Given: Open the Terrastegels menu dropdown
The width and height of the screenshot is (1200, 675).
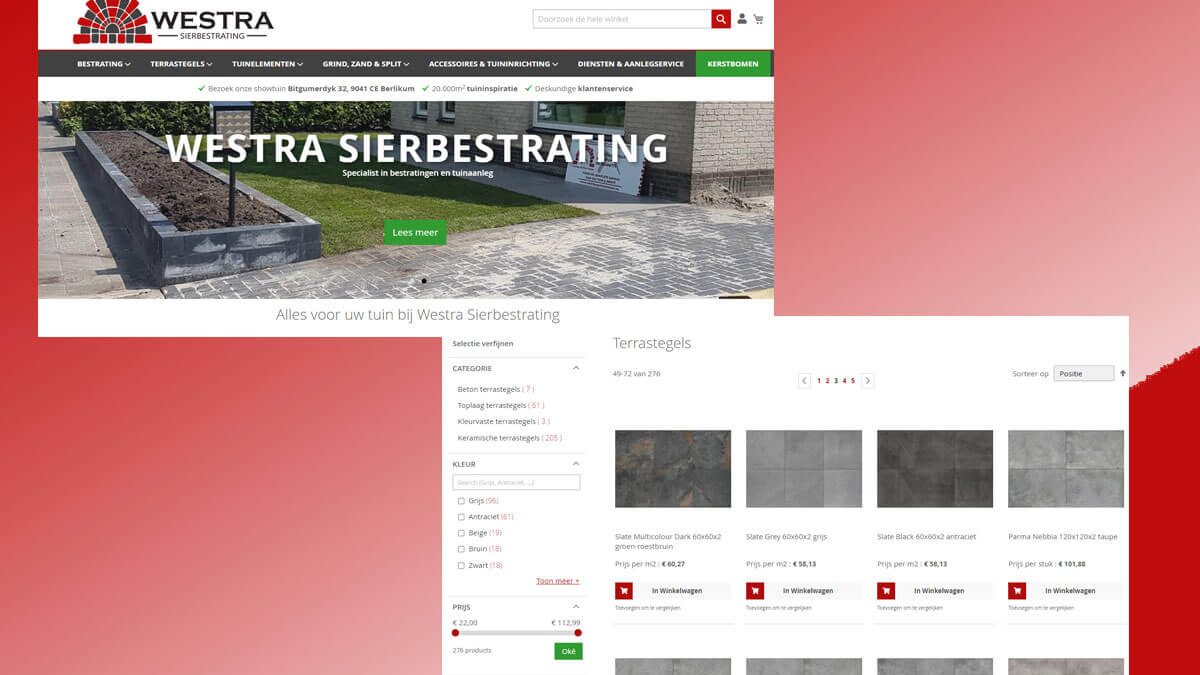Looking at the screenshot, I should tap(180, 64).
